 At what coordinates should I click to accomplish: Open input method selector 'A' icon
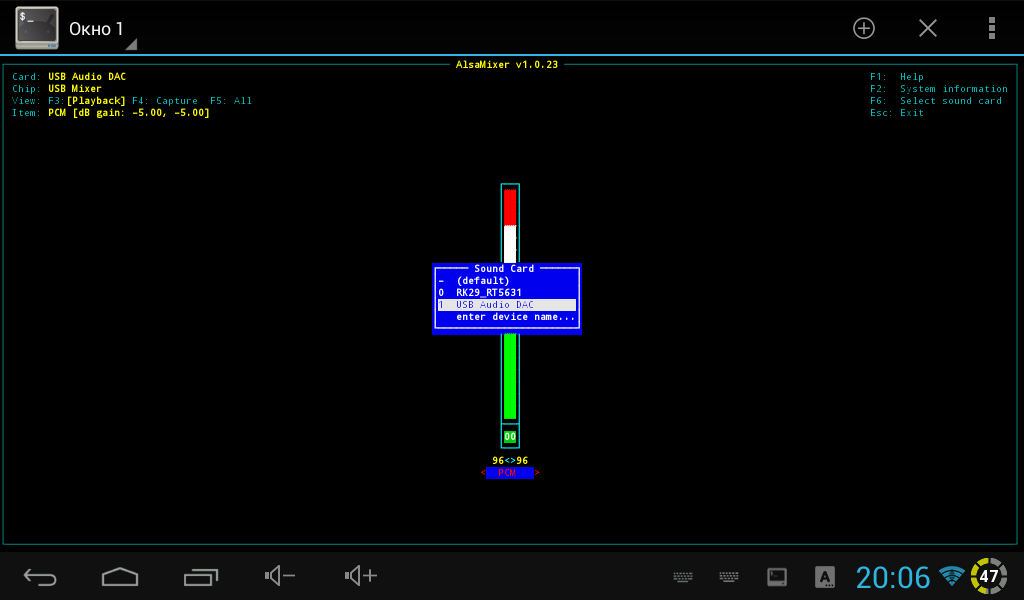coord(825,577)
